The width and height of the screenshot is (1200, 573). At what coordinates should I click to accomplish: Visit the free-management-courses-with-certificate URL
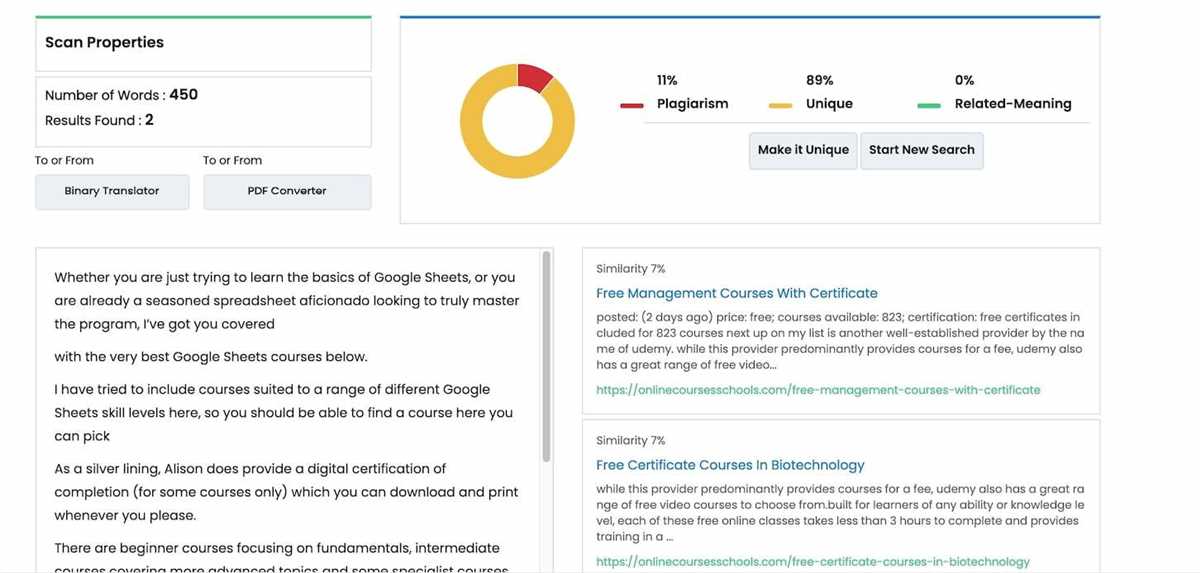[x=818, y=390]
